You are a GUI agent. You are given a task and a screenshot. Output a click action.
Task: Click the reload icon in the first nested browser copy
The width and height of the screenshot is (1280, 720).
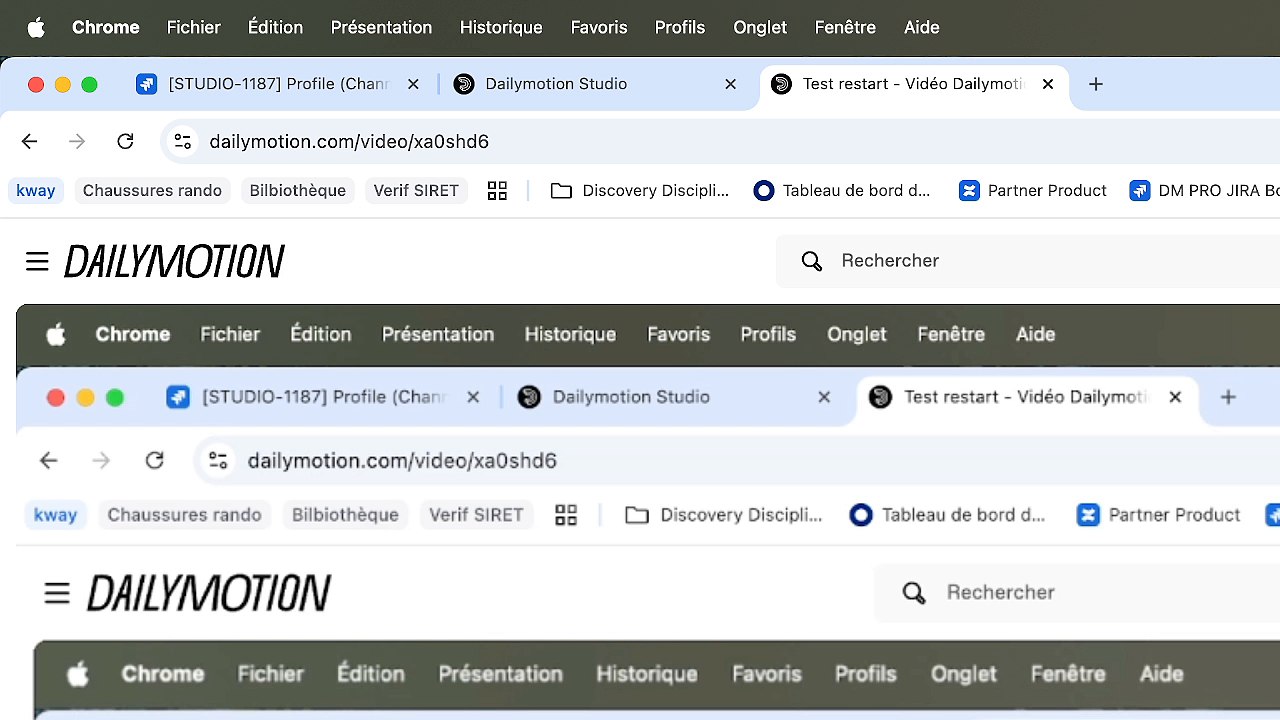point(154,460)
